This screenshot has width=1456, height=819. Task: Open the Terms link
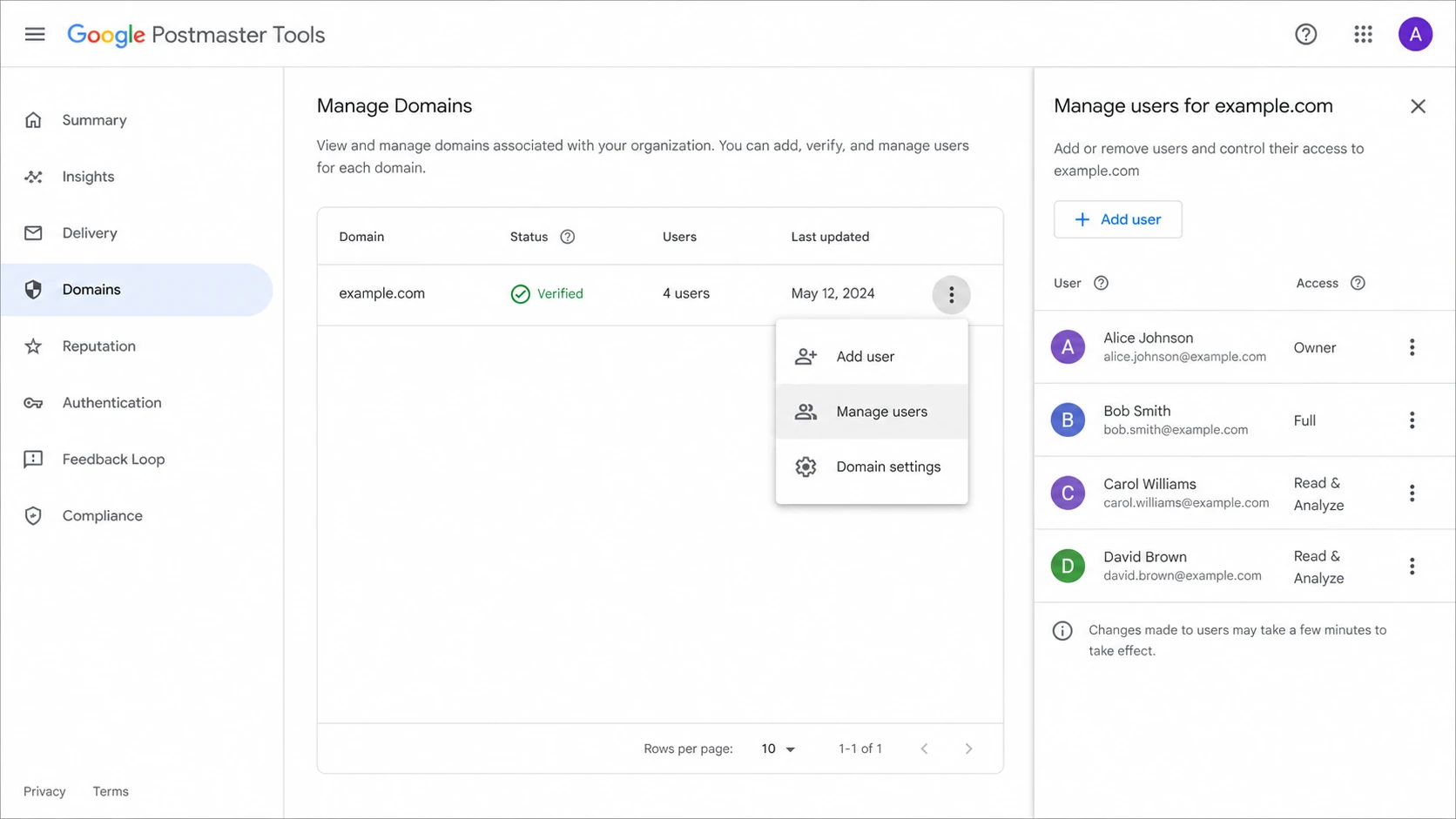[111, 791]
